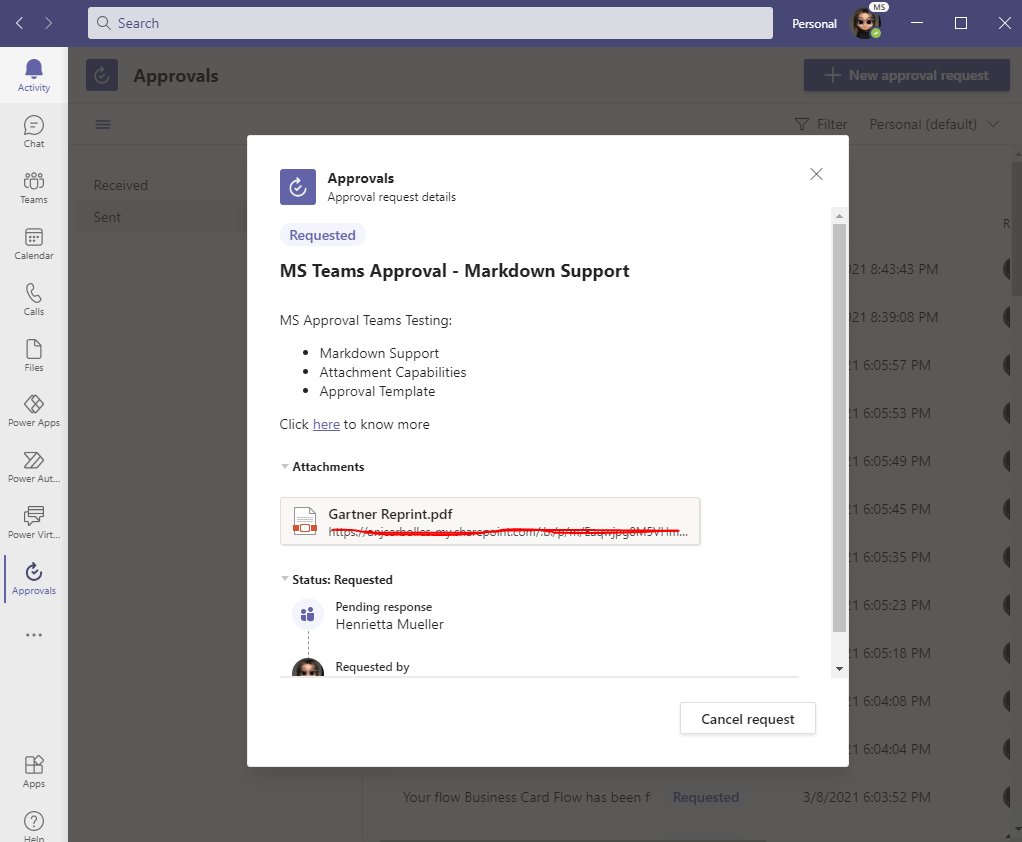Click 'Approval Template' bullet item
The image size is (1022, 842).
[x=377, y=391]
